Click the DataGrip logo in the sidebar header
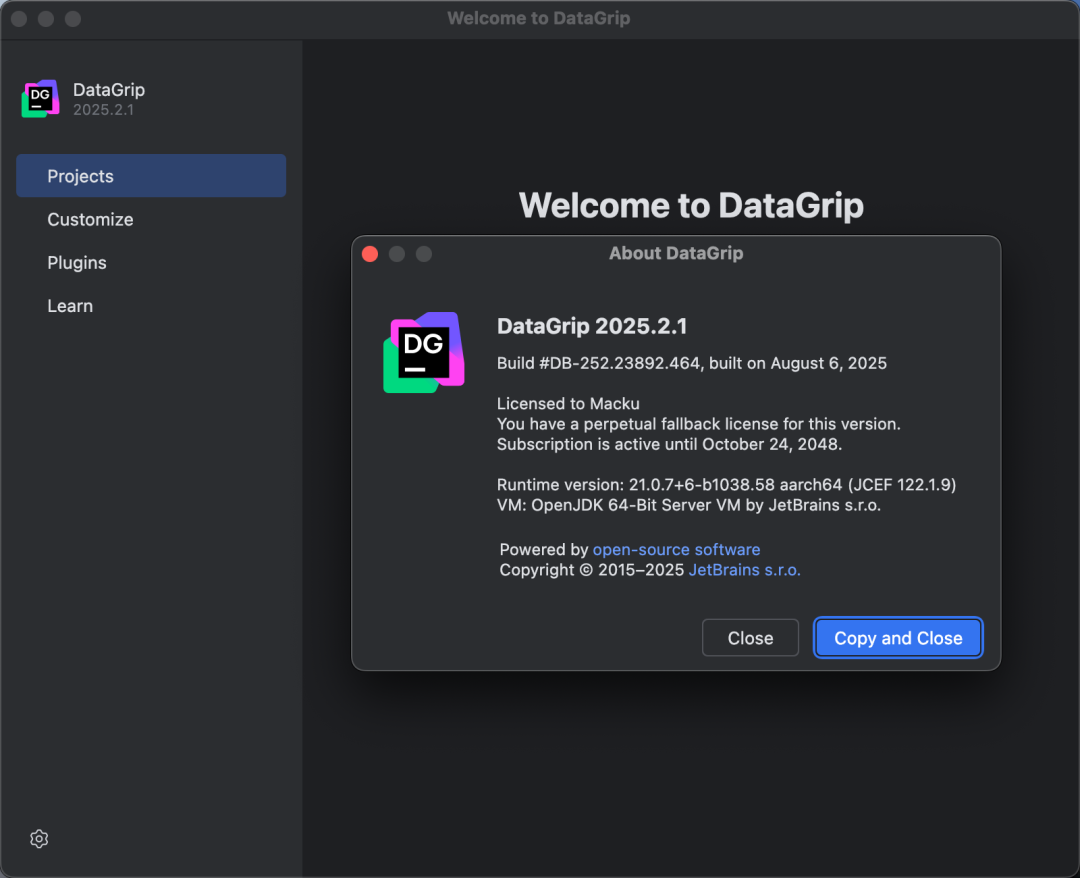Image resolution: width=1080 pixels, height=878 pixels. [41, 98]
